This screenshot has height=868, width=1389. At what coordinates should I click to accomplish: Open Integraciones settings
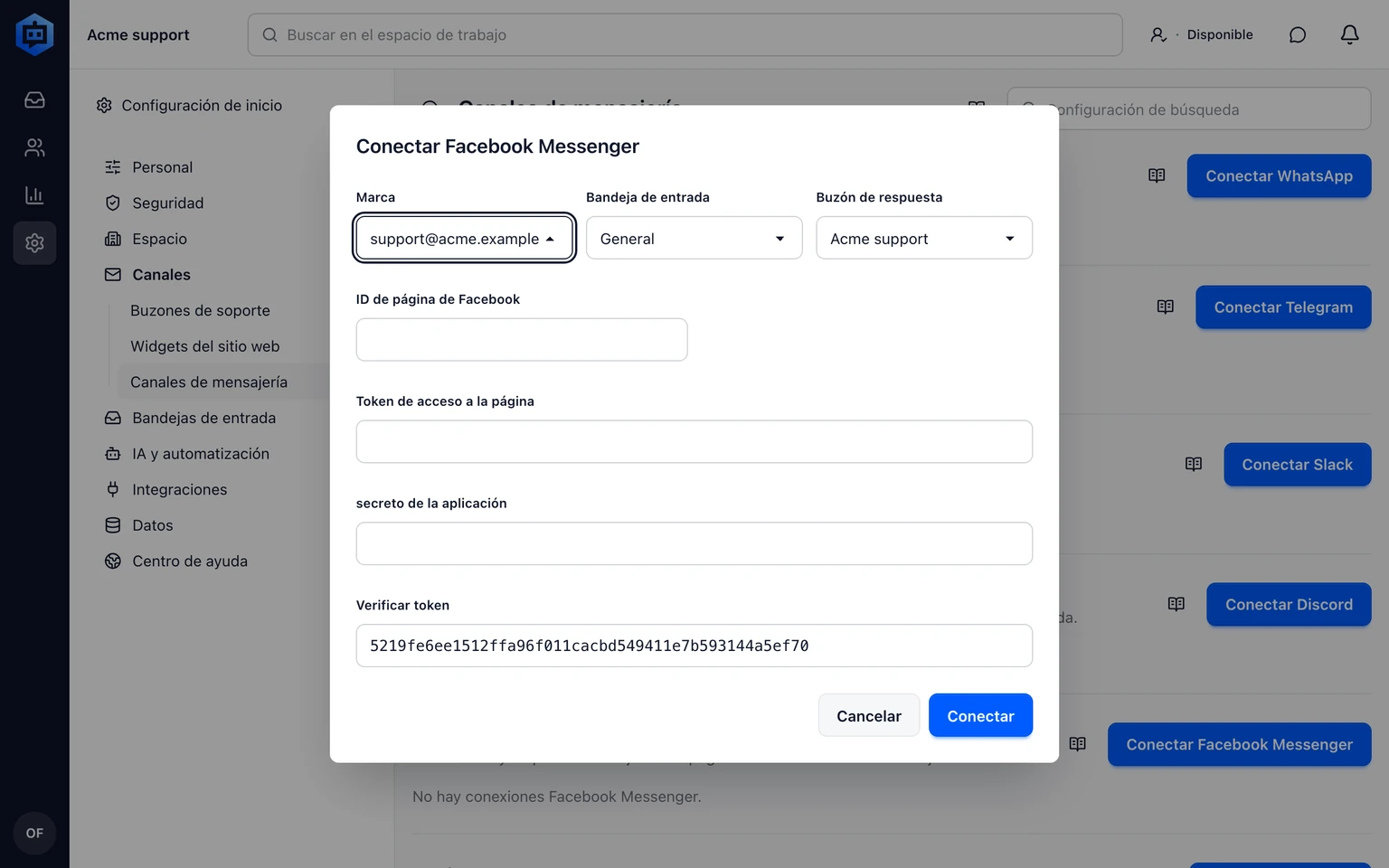179,489
